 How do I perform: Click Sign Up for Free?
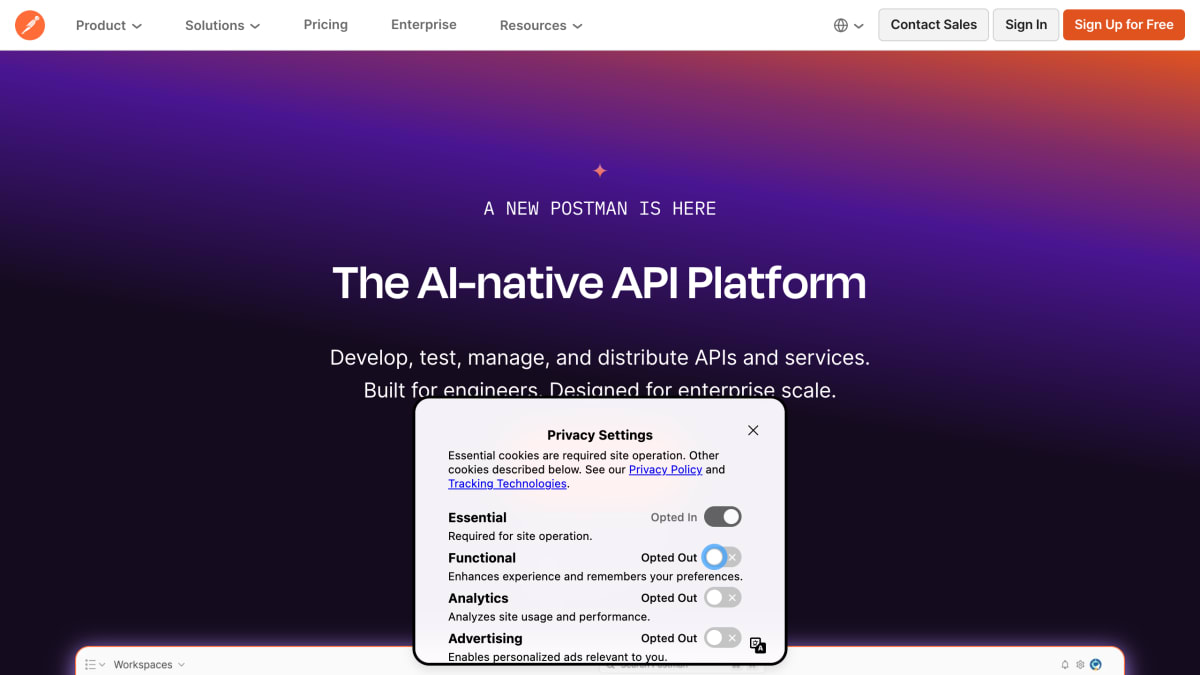pyautogui.click(x=1124, y=25)
